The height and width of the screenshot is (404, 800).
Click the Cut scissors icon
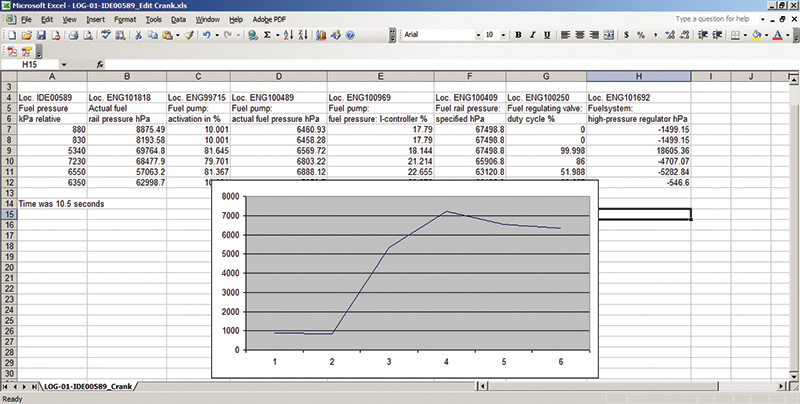point(138,35)
